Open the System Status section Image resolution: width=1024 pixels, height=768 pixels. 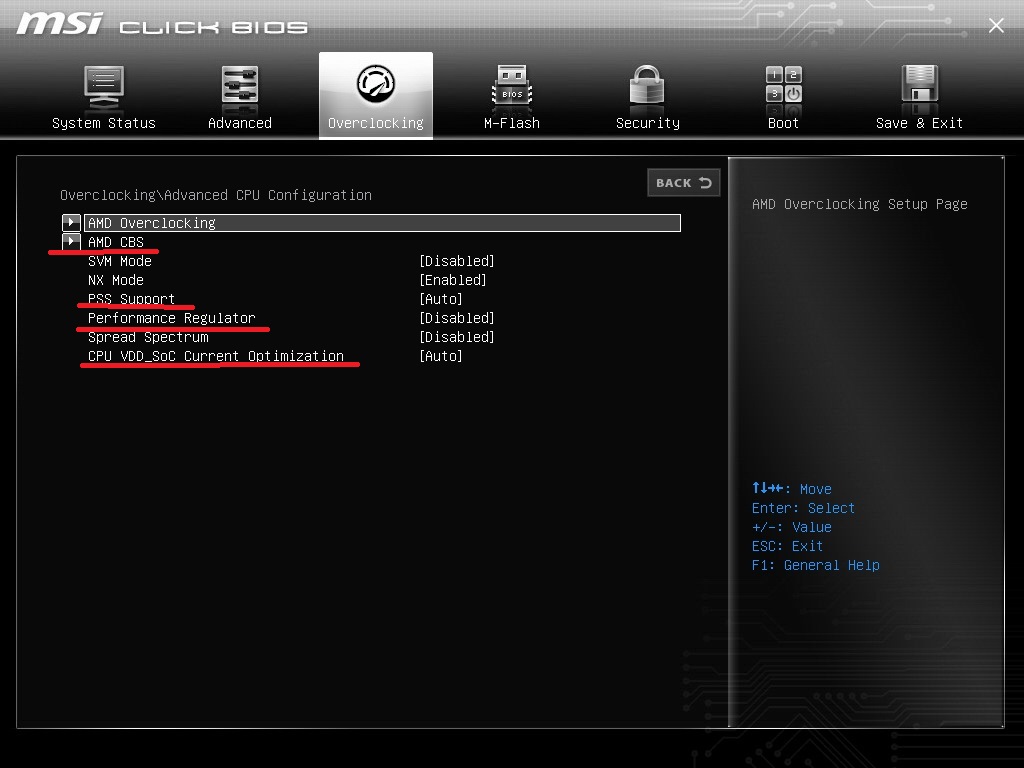tap(104, 93)
